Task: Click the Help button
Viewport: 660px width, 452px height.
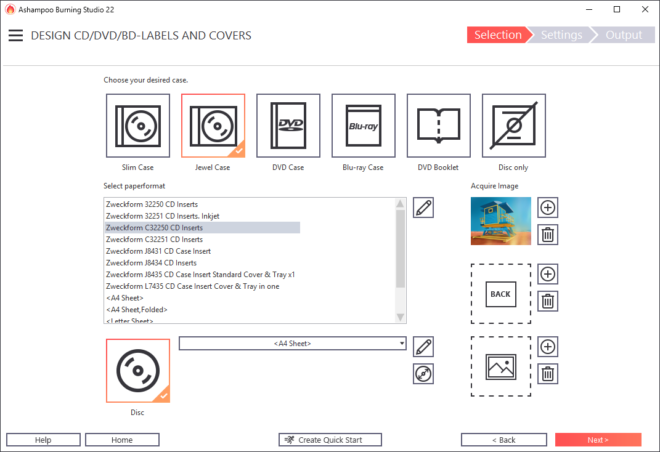Action: 43,440
